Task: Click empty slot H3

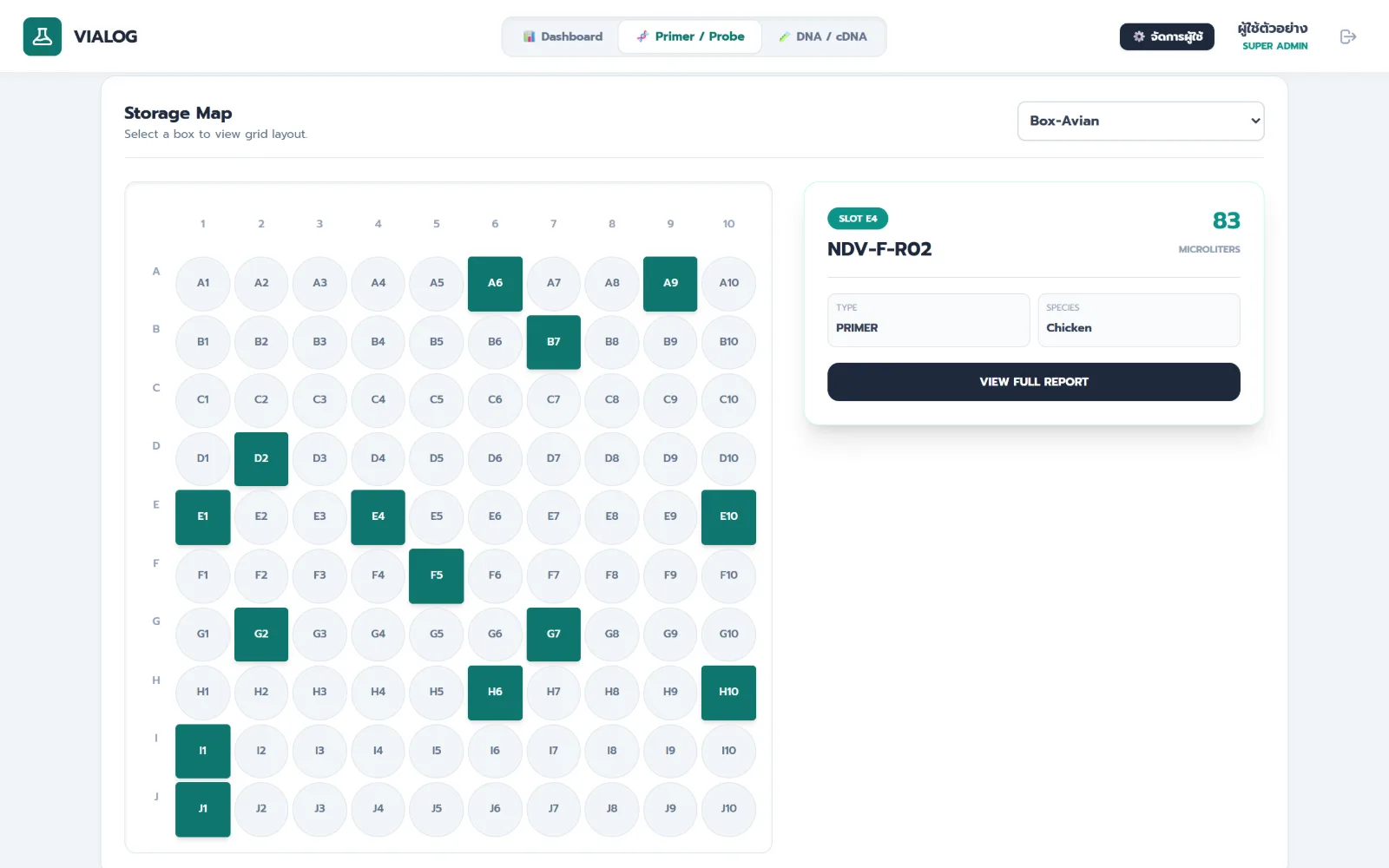Action: [x=319, y=692]
